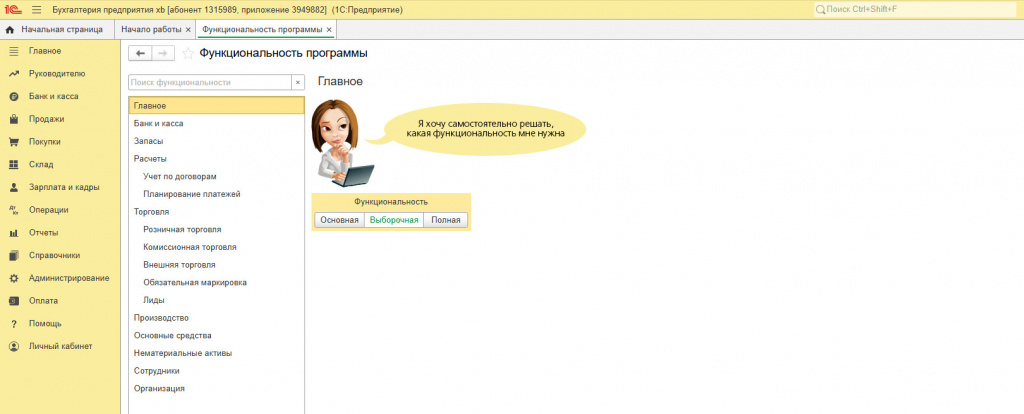Select Торговля in the functionality list
Image resolution: width=1024 pixels, height=414 pixels.
click(x=217, y=212)
